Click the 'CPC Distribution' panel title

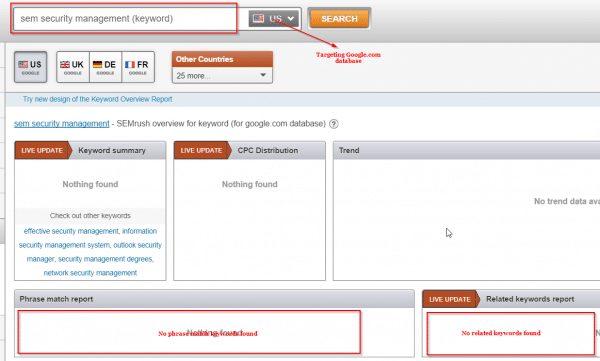tap(267, 150)
